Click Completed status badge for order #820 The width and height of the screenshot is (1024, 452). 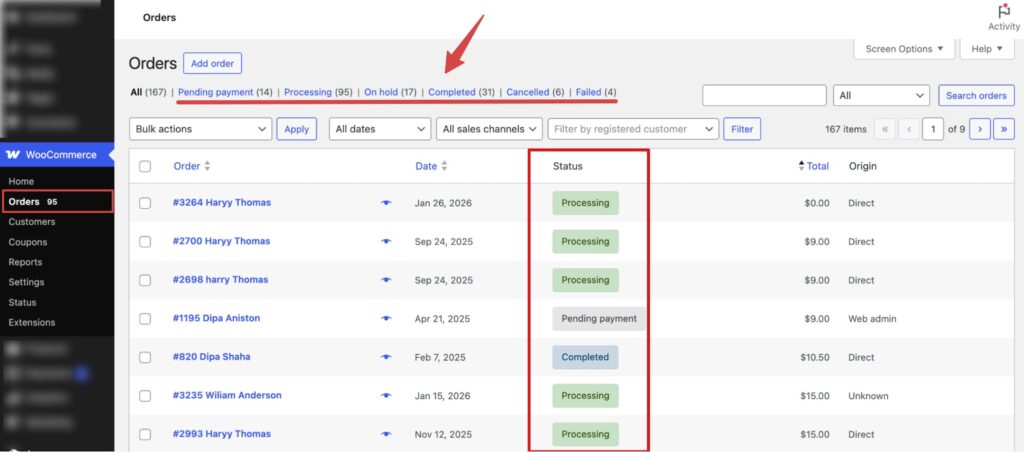(585, 357)
